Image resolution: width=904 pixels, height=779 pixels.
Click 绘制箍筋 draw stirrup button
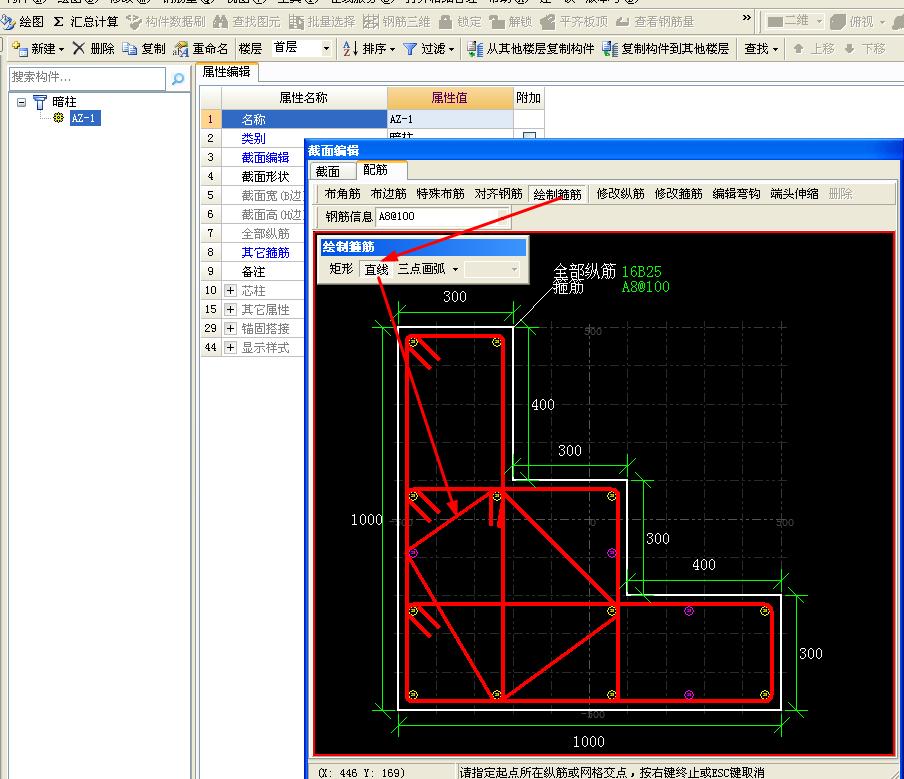558,194
